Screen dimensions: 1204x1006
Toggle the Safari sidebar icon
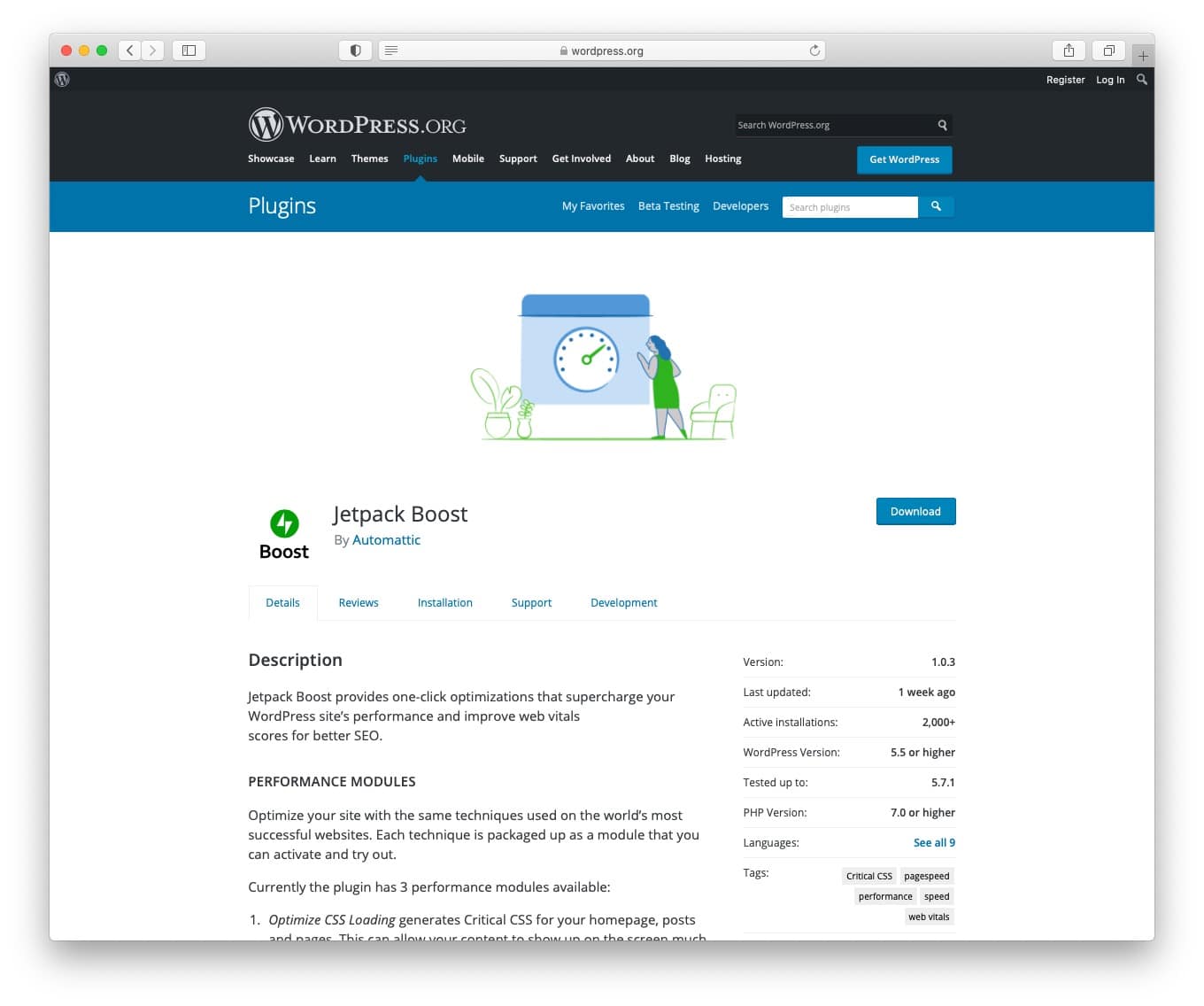tap(189, 50)
